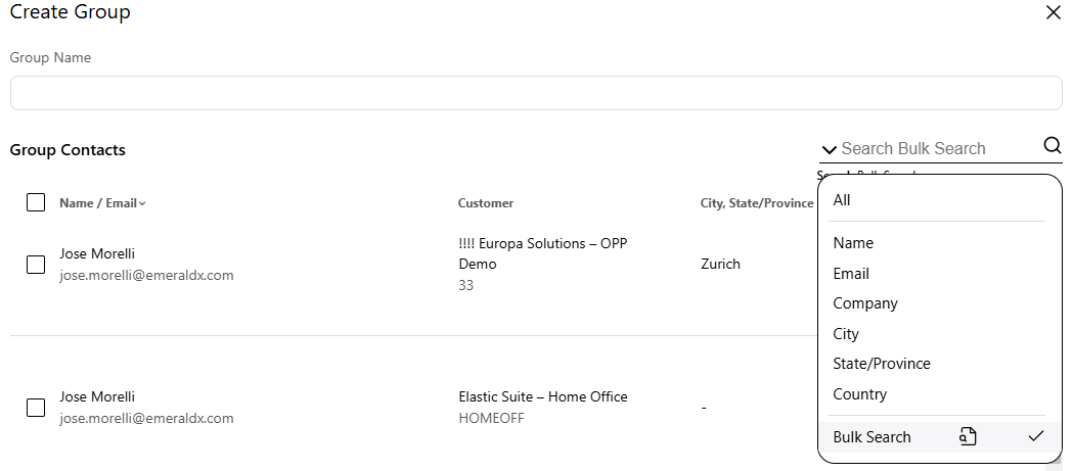Toggle the select-all contacts checkbox
Screen dimensions: 1073x471
tap(36, 203)
